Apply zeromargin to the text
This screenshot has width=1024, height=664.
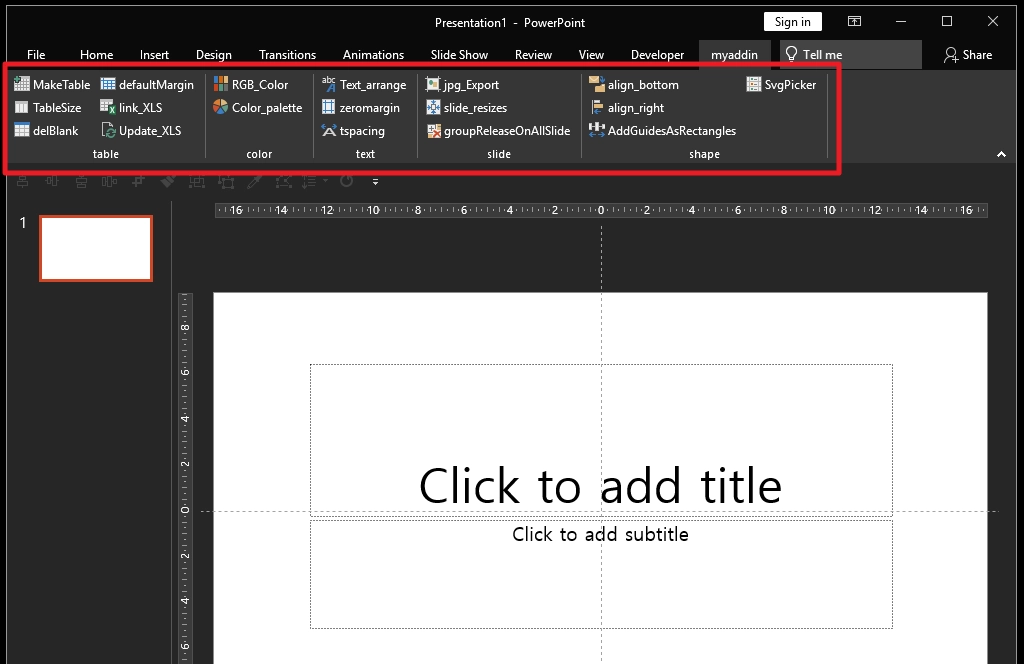[360, 108]
